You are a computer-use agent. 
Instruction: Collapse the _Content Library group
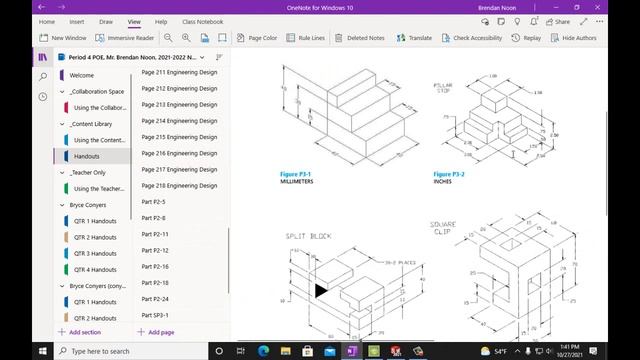tap(62, 124)
